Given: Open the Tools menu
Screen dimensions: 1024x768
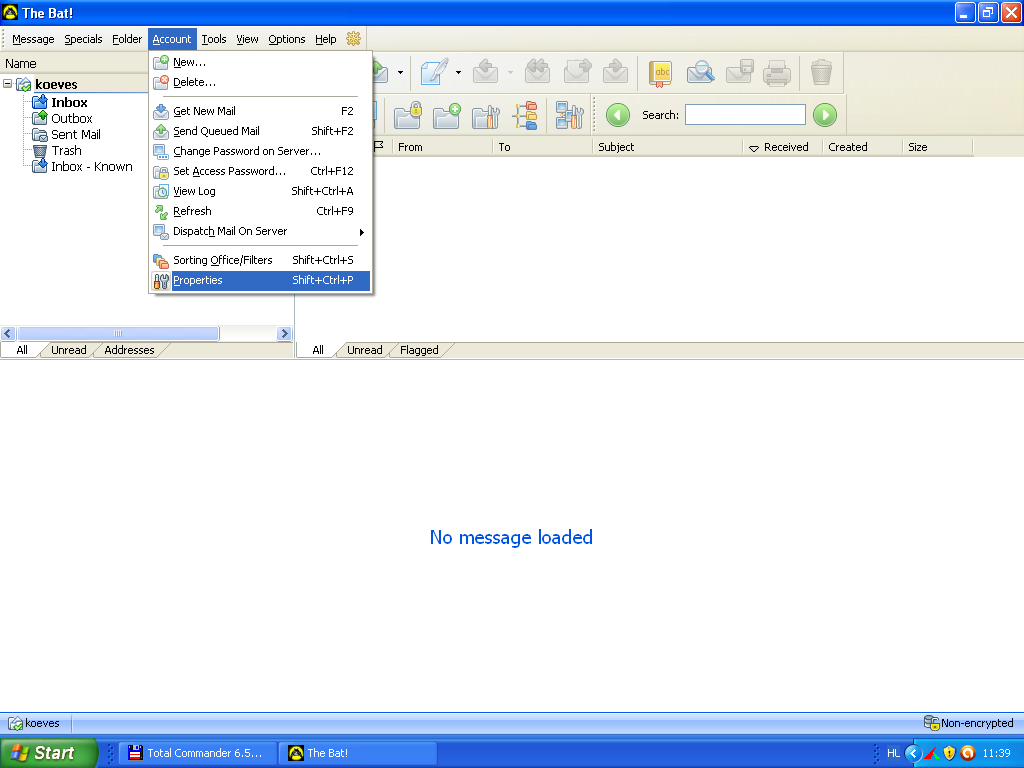Looking at the screenshot, I should pyautogui.click(x=214, y=39).
